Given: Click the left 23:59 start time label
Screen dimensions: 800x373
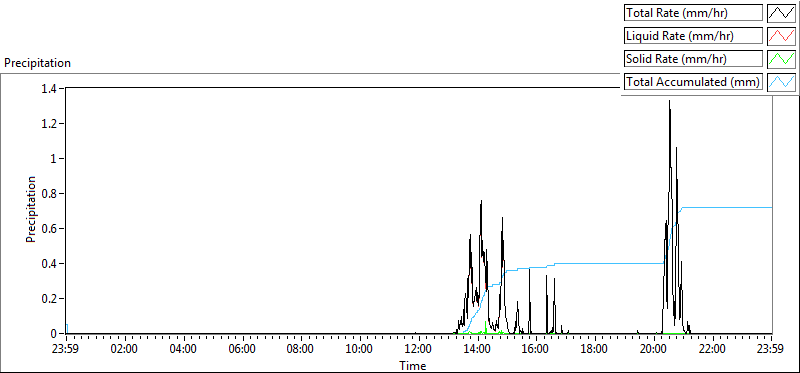Looking at the screenshot, I should [x=66, y=350].
